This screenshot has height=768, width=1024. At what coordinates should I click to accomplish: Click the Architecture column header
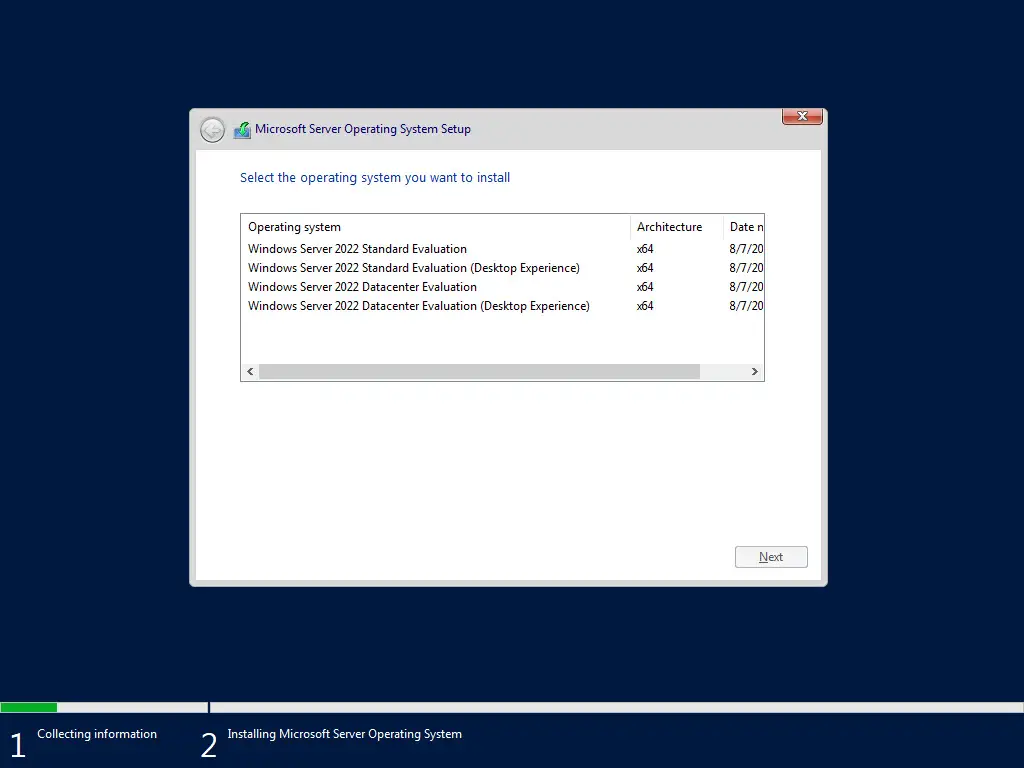[x=669, y=226]
